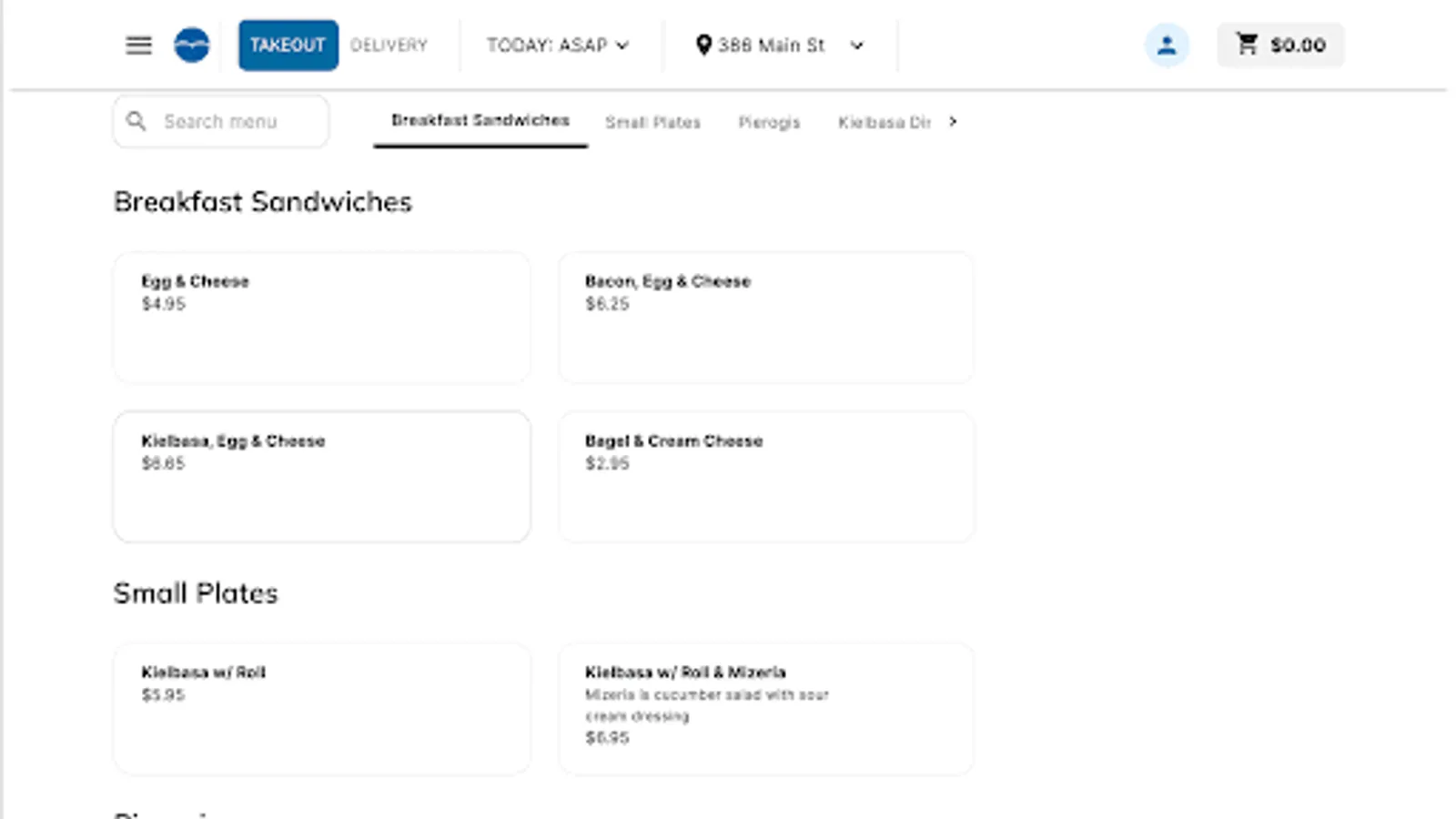Select the Takeout order option
The image size is (1456, 819).
click(288, 45)
